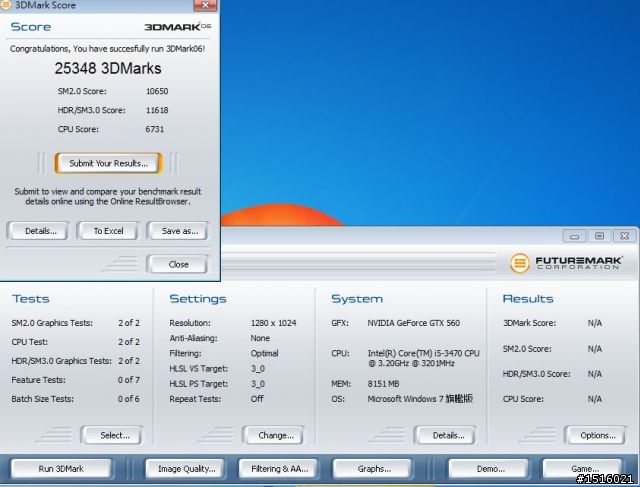Click the CPU text Intel Core i5-3470
The width and height of the screenshot is (640, 487).
[x=423, y=358]
